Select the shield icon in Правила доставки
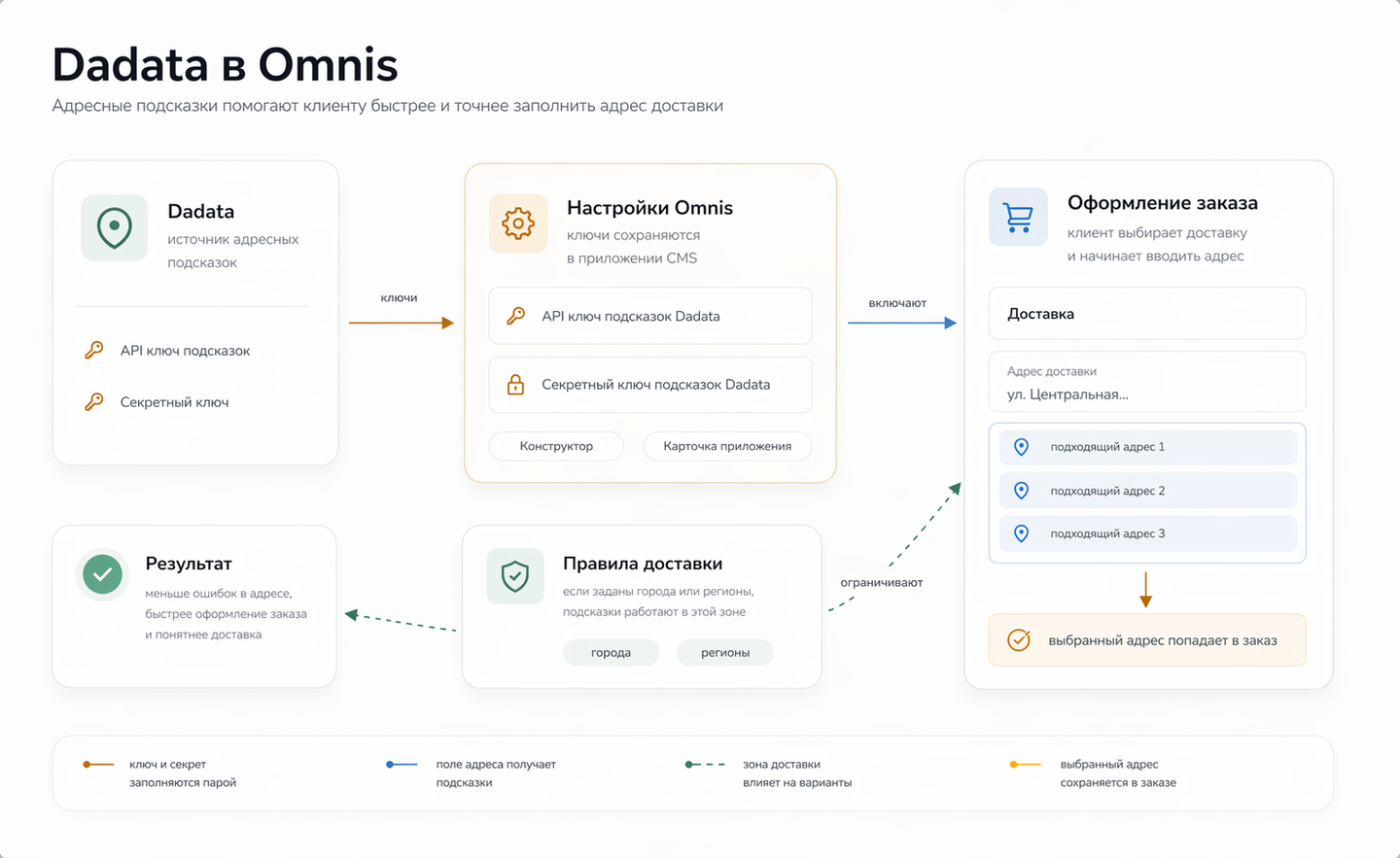 [514, 575]
